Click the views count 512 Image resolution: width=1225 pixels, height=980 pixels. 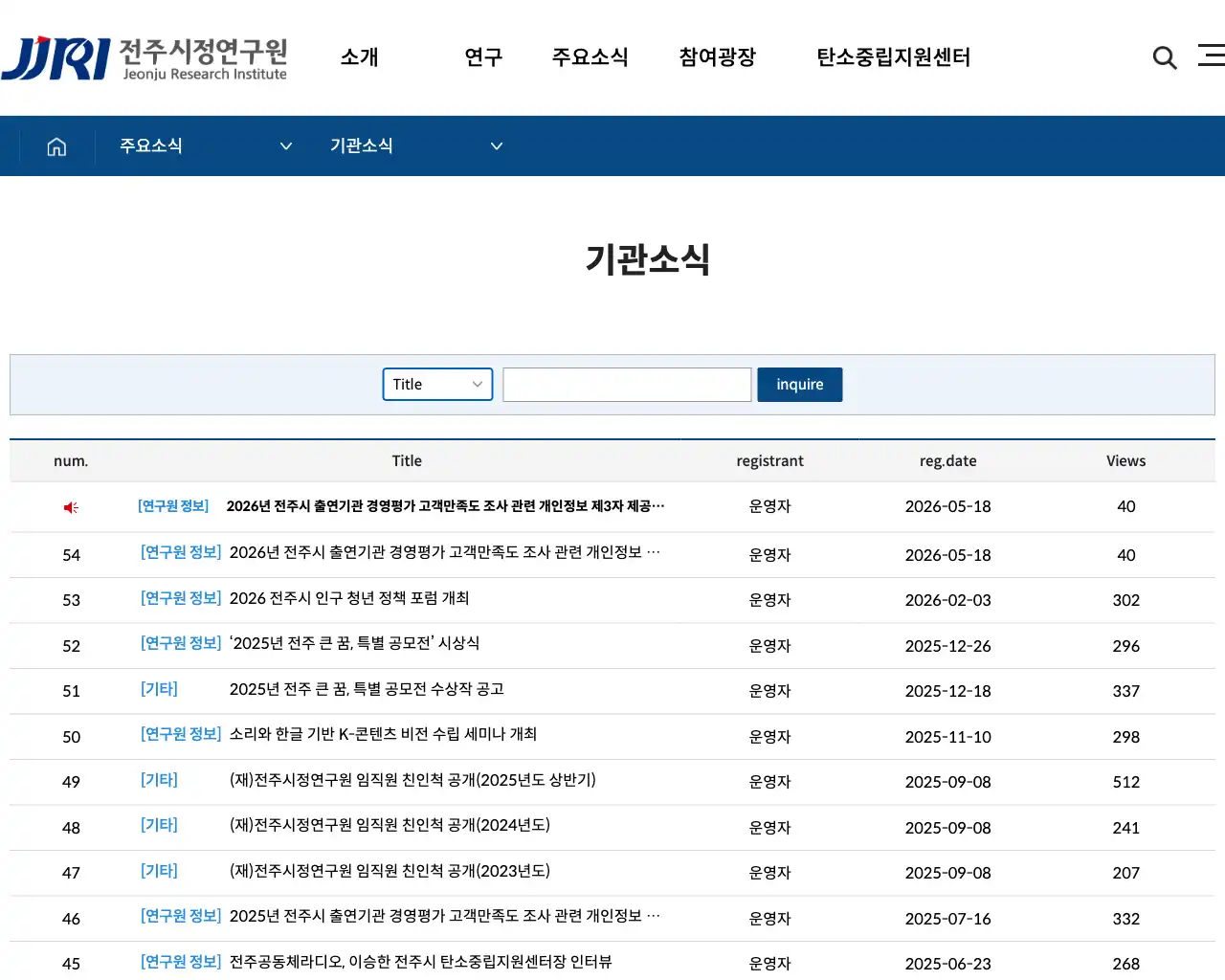click(1126, 782)
